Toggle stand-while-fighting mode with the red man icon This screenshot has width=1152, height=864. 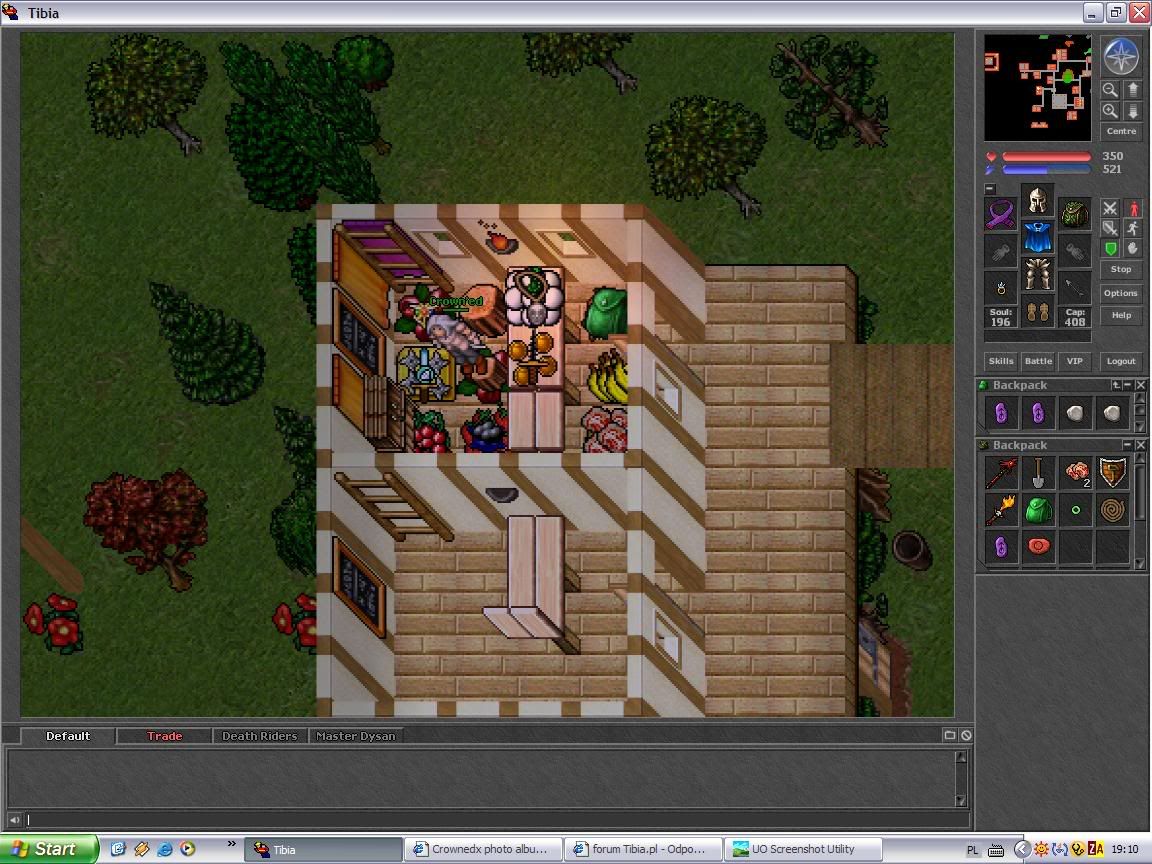click(x=1132, y=209)
